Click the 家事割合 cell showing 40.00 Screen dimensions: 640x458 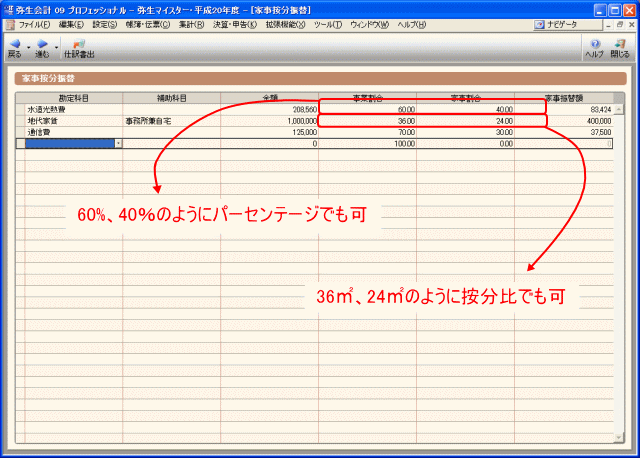point(466,109)
